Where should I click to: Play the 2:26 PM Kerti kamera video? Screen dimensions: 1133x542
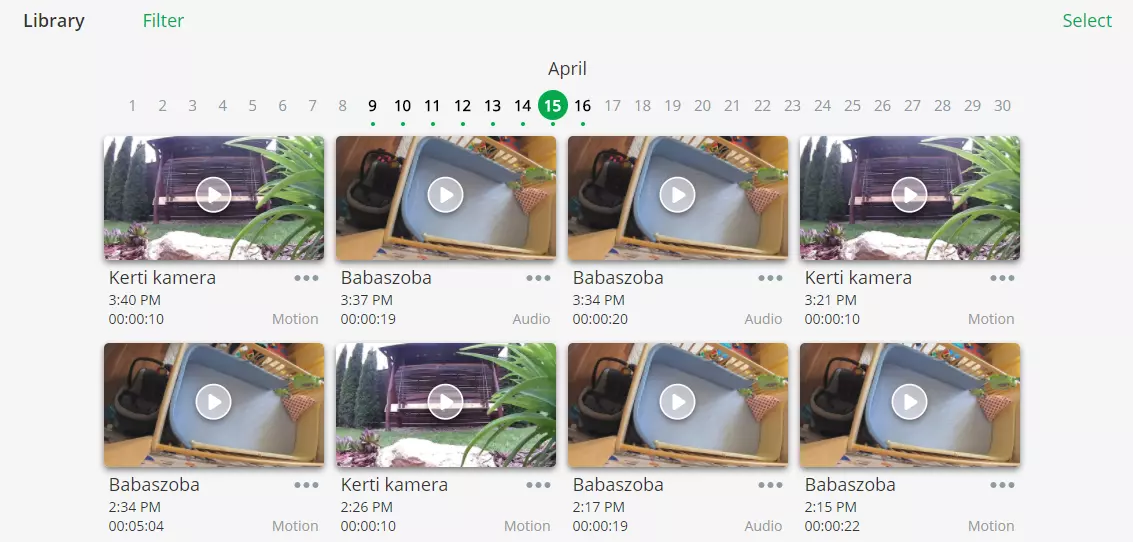[445, 402]
